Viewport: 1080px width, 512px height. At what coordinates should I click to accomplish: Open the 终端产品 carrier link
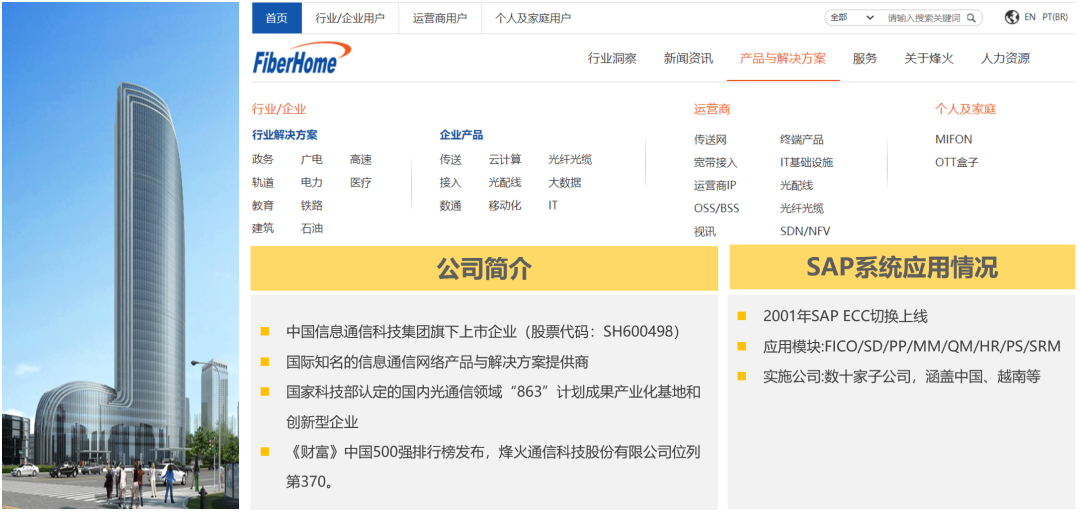(802, 140)
